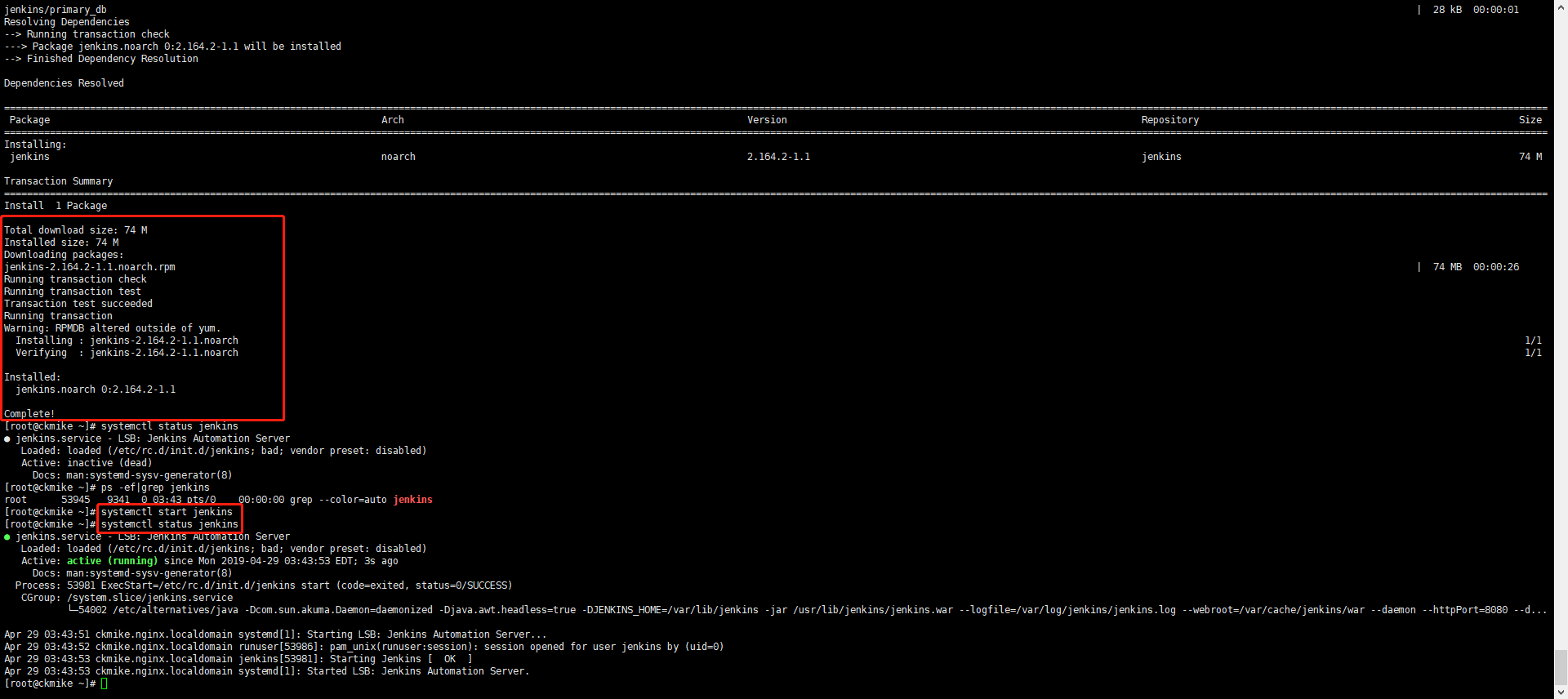Click the 'Complete!' message
1568x699 pixels.
pyautogui.click(x=29, y=414)
